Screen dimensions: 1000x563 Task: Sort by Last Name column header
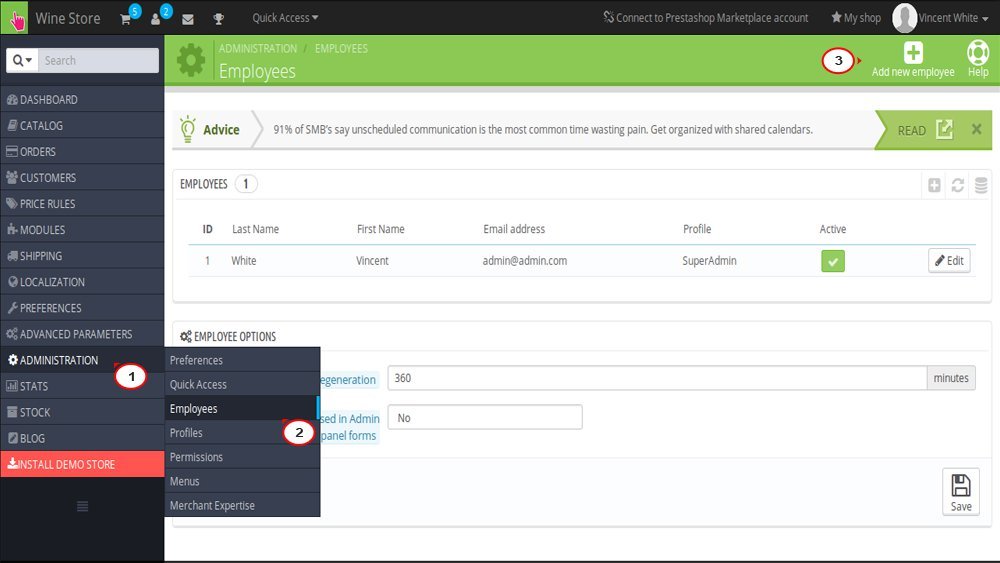click(255, 229)
